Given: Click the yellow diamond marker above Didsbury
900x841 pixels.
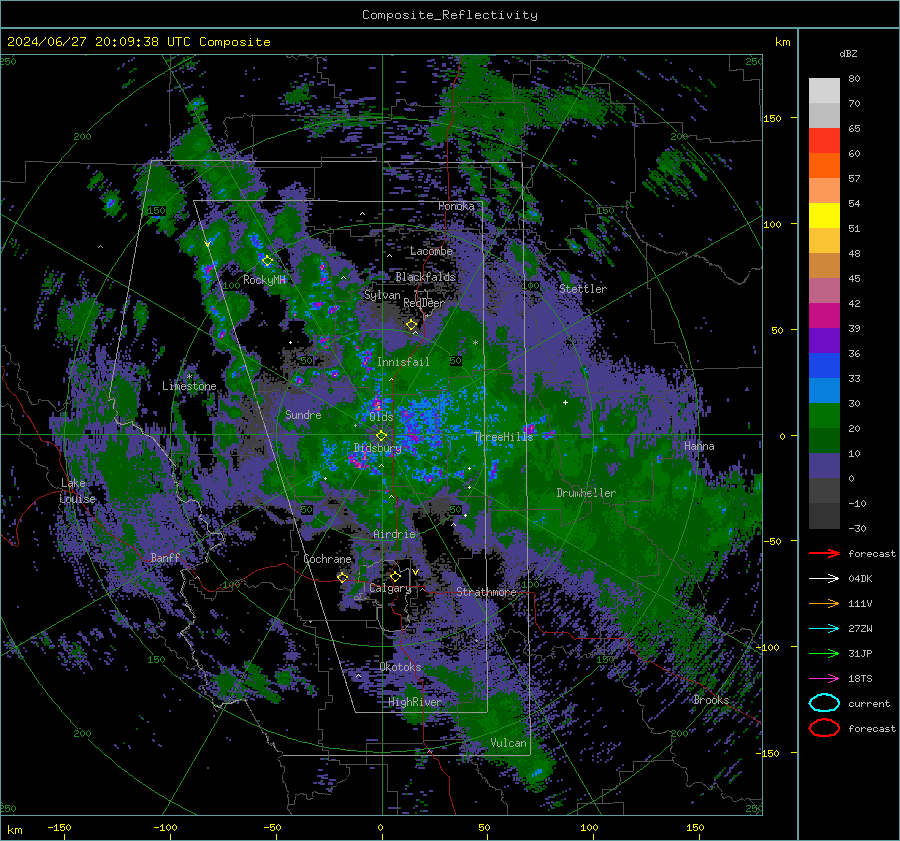Looking at the screenshot, I should [381, 436].
